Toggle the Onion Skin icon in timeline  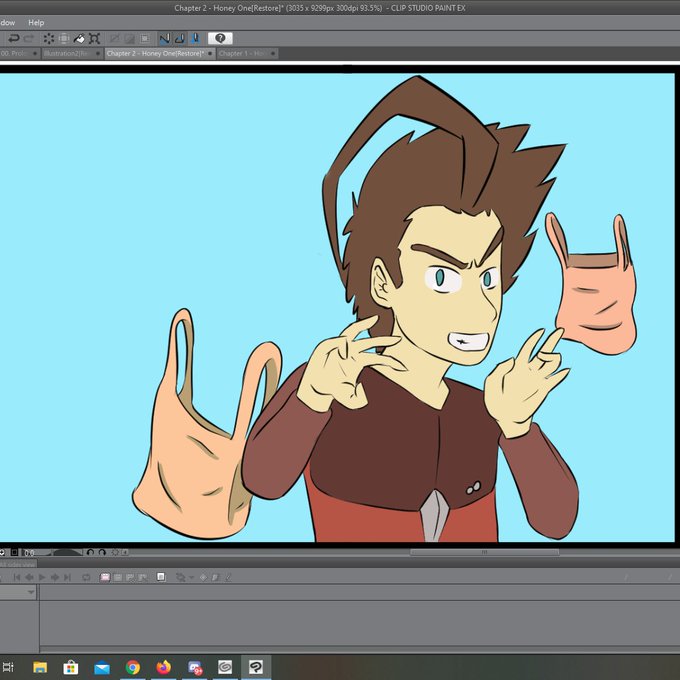[x=161, y=577]
